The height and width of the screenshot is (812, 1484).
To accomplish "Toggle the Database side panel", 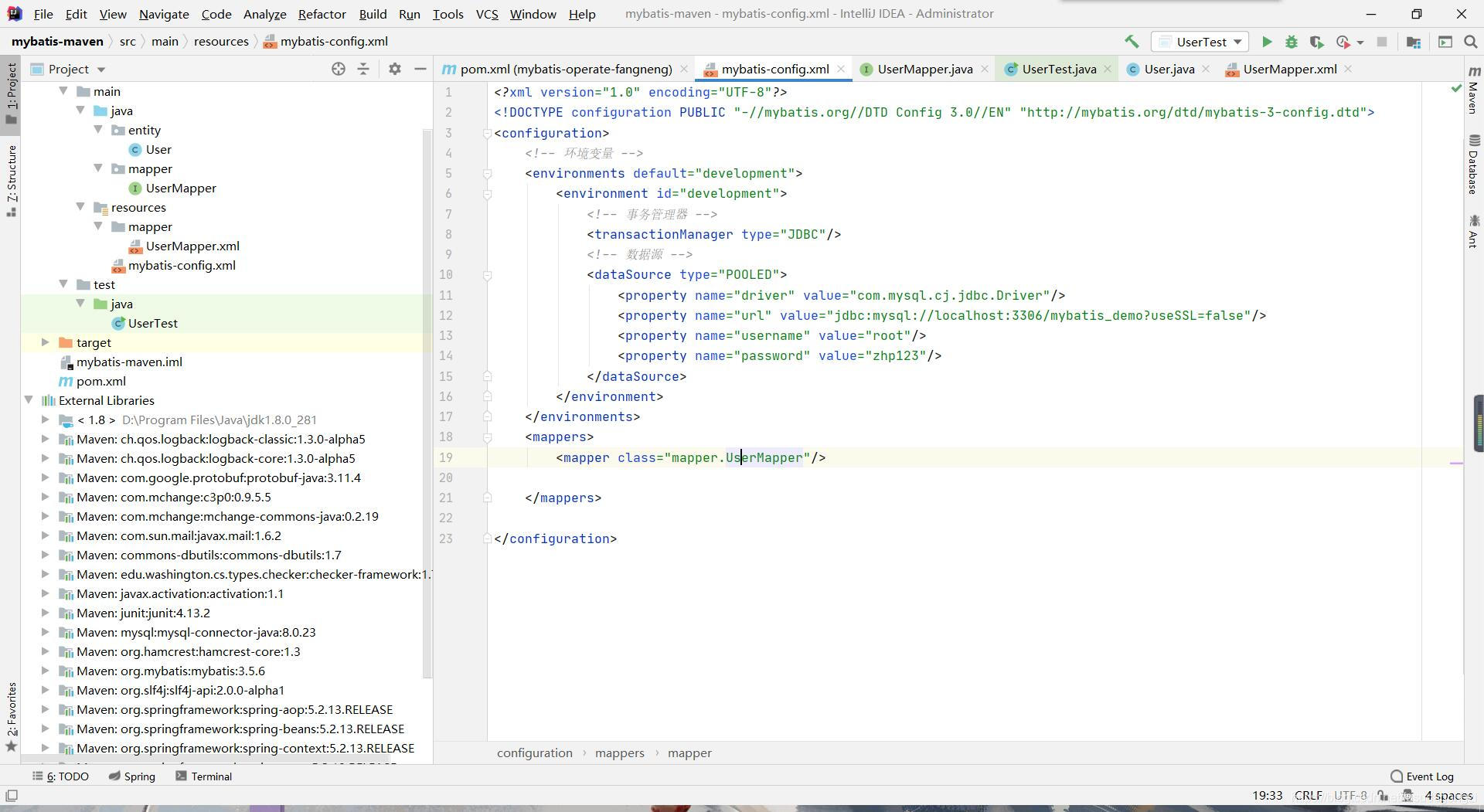I will (x=1473, y=165).
